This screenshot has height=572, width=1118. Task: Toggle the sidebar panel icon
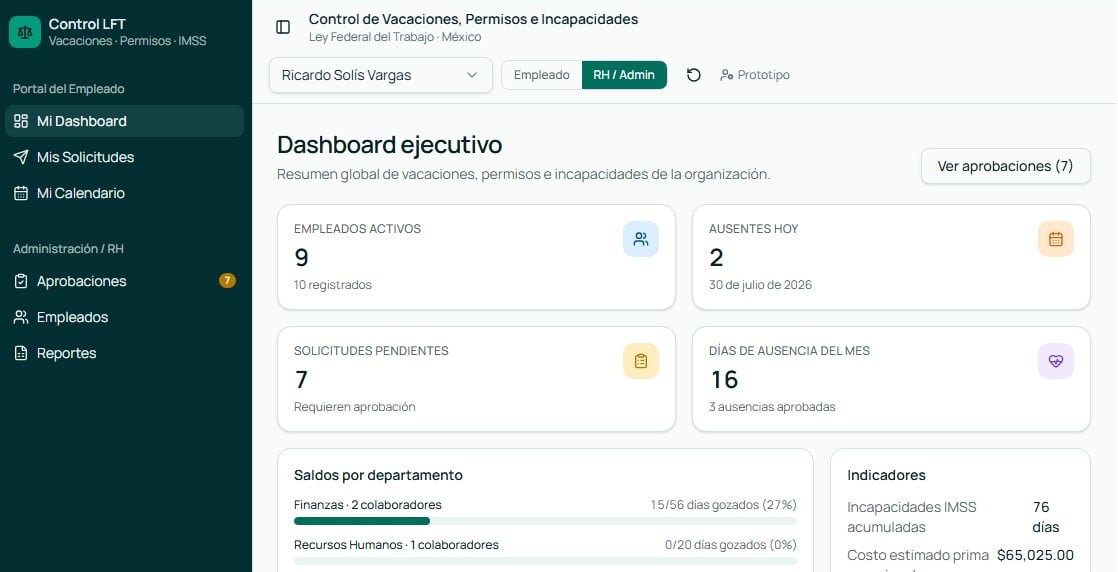click(x=283, y=27)
